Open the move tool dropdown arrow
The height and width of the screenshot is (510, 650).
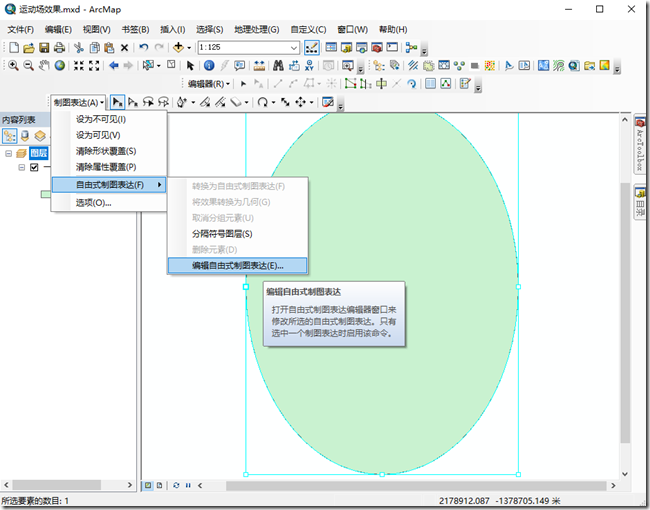click(311, 102)
